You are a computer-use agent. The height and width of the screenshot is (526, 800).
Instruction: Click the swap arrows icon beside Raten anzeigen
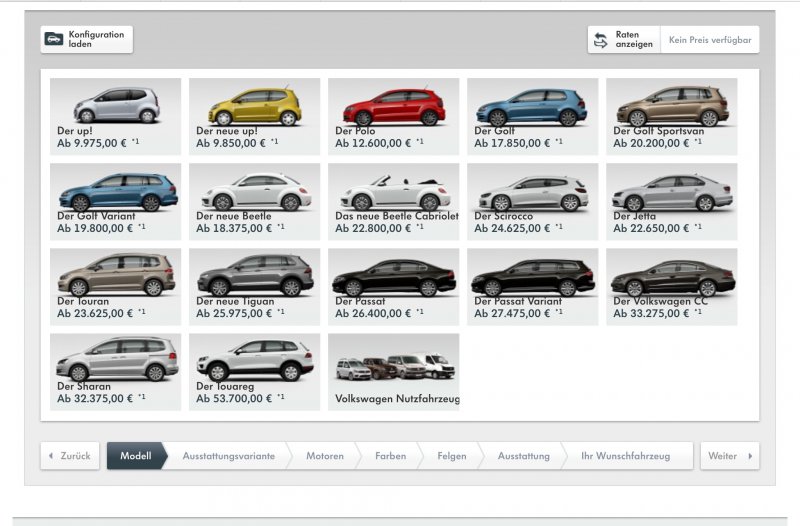pos(601,40)
